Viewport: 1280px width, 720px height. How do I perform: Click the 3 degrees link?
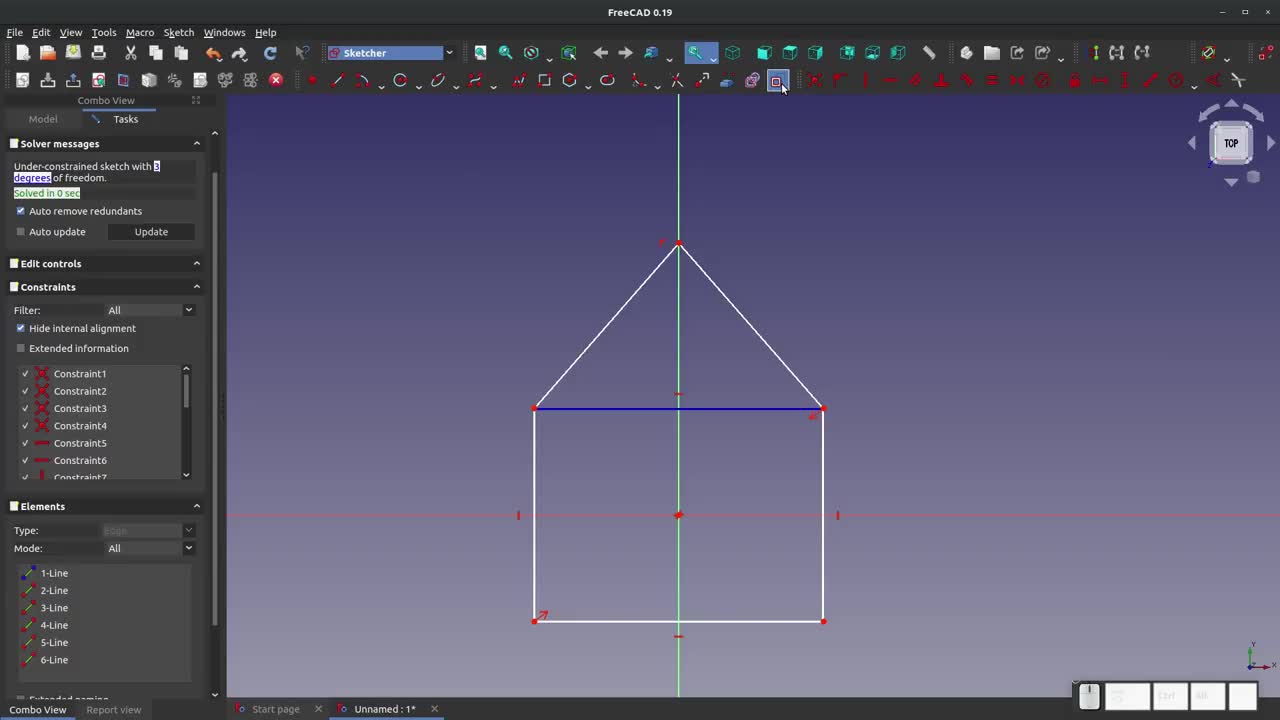coord(87,172)
